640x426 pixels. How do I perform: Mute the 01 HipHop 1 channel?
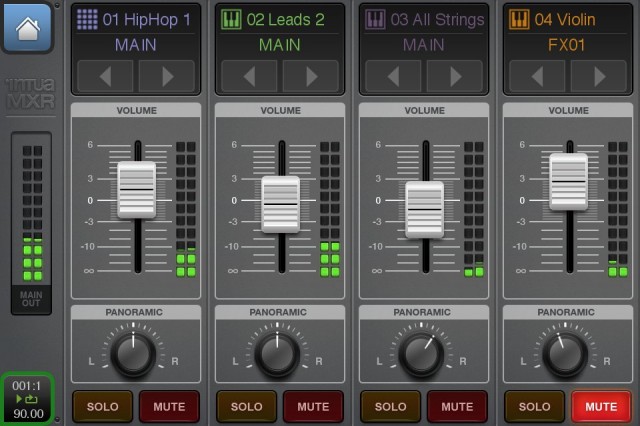[x=169, y=407]
